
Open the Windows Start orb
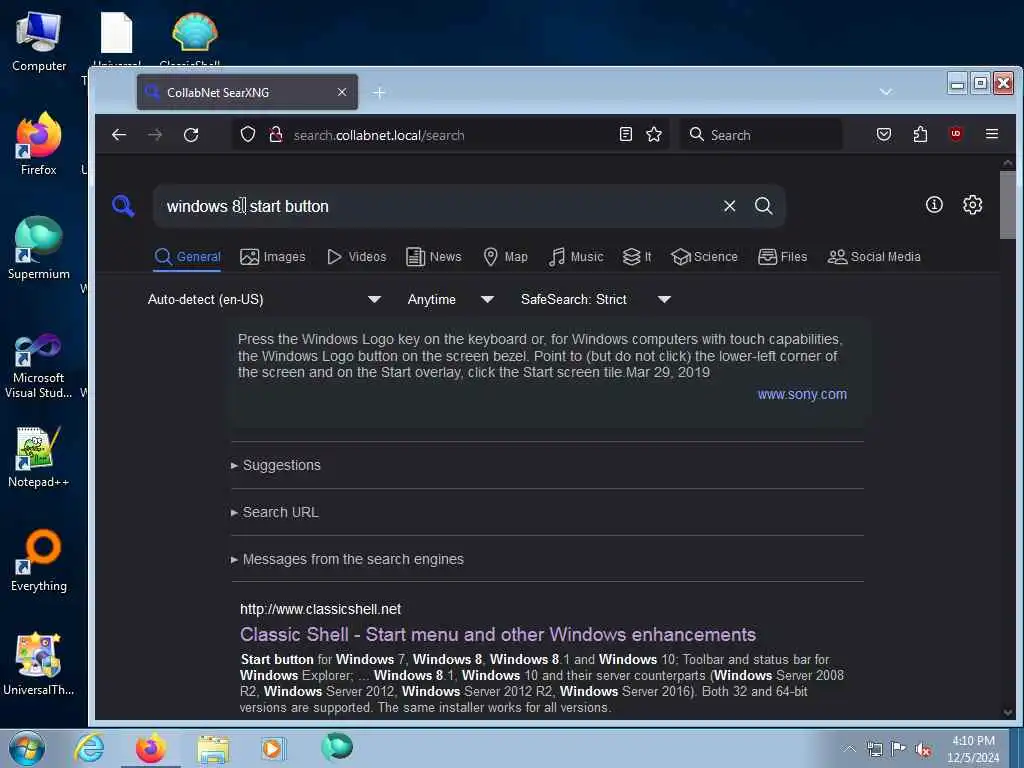pos(27,748)
